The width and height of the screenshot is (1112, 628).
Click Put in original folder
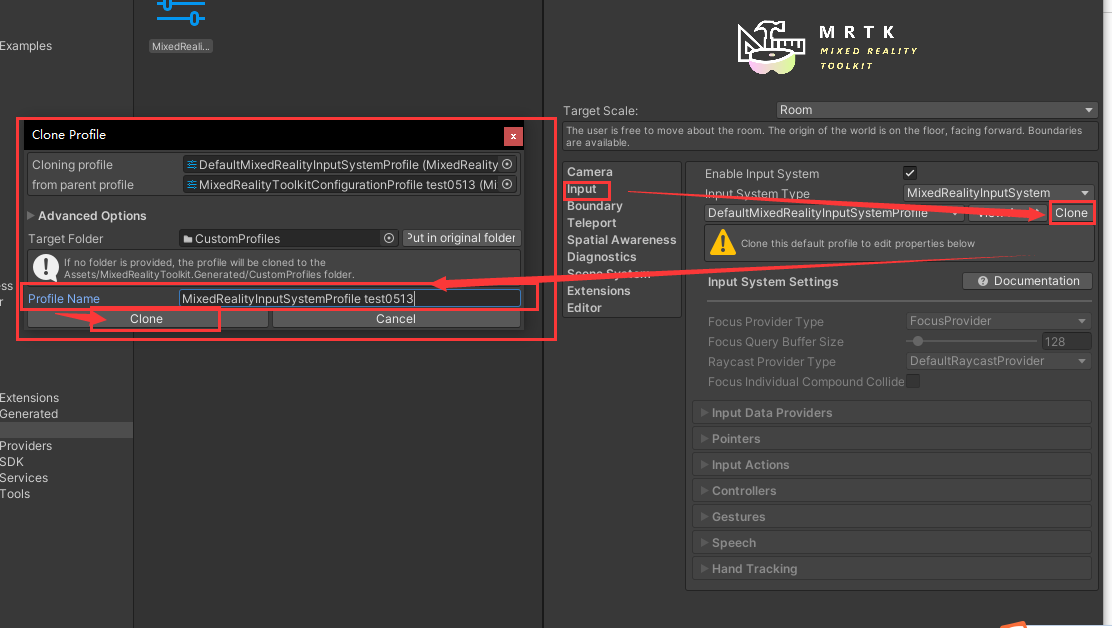tap(461, 238)
